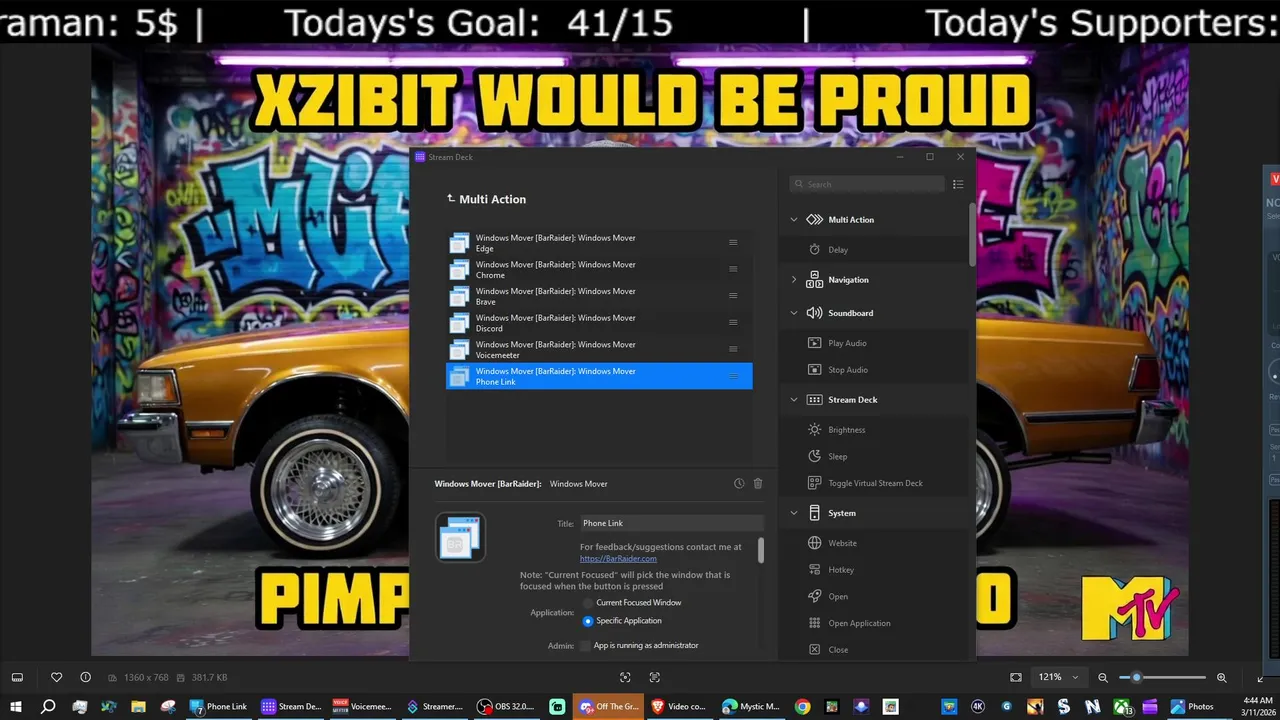Click the Photos fullscreen arrows icon
The width and height of the screenshot is (1280, 720).
pos(1260,677)
